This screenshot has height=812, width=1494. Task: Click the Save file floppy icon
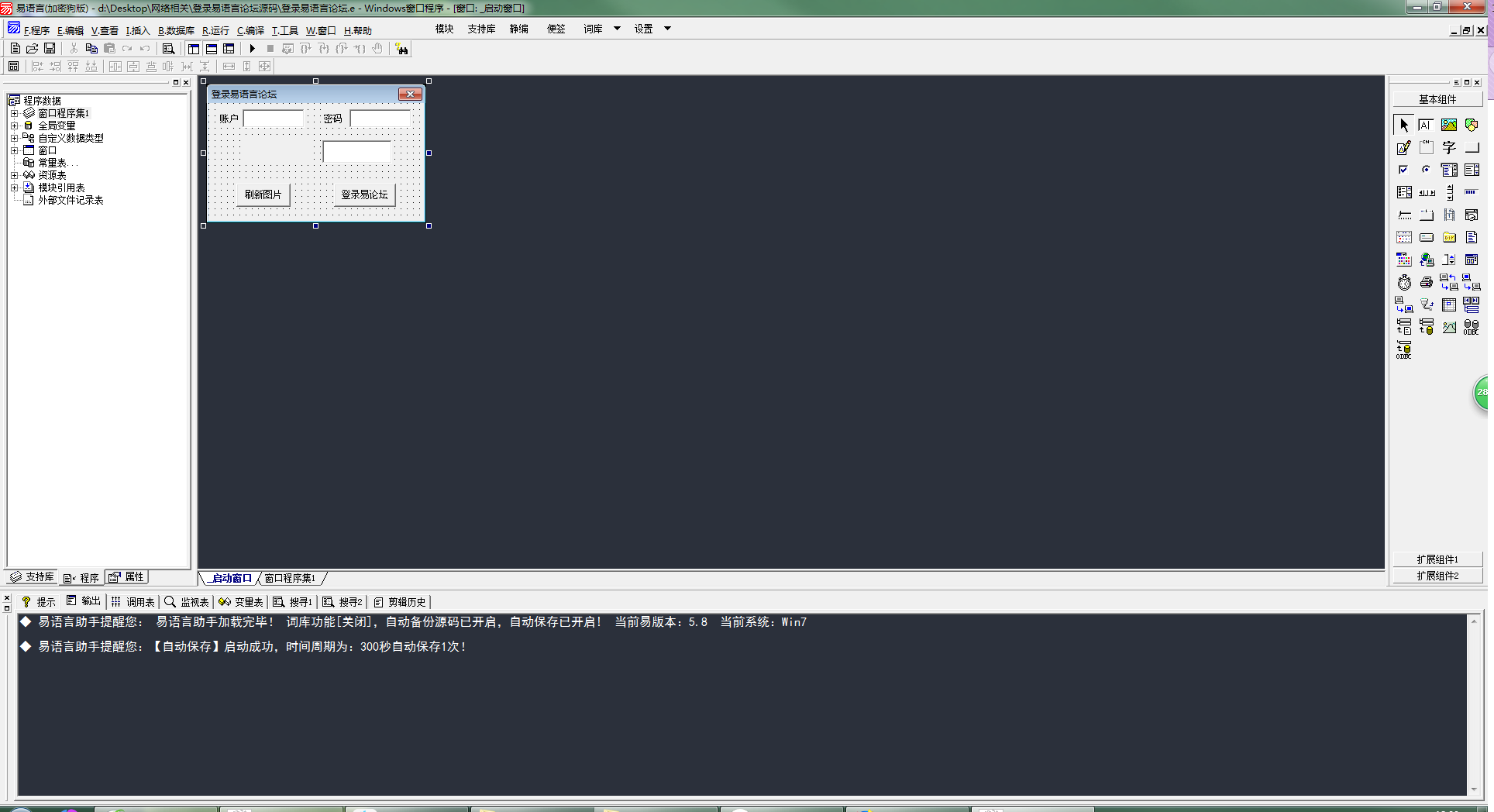(x=50, y=49)
